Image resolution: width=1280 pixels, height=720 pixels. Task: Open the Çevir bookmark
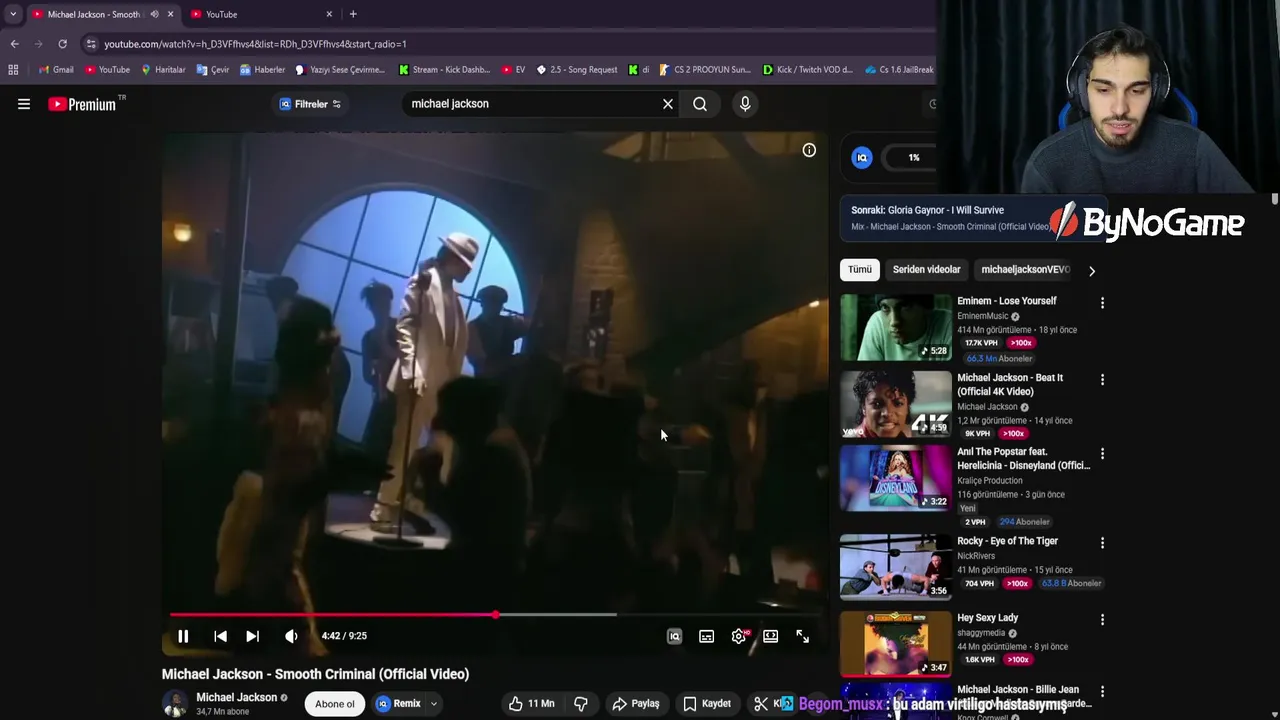pyautogui.click(x=213, y=70)
